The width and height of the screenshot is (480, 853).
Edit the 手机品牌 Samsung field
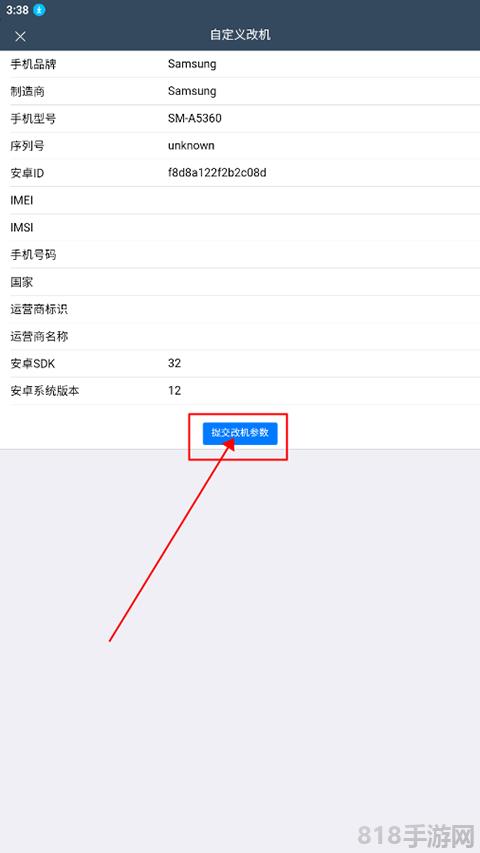[323, 64]
